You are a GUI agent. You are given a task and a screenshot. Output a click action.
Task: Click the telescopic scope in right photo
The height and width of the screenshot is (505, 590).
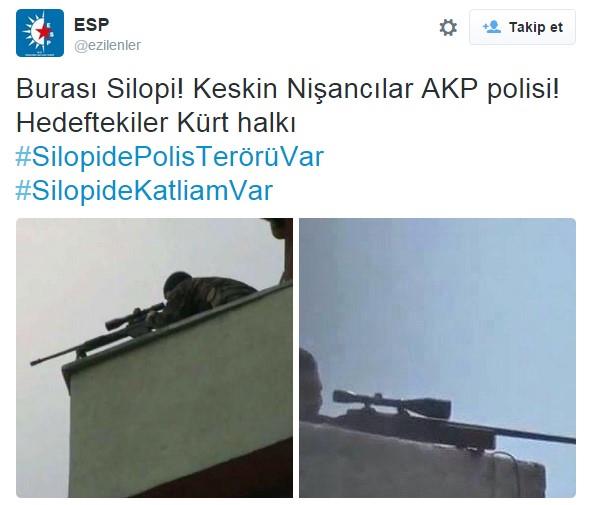point(391,403)
